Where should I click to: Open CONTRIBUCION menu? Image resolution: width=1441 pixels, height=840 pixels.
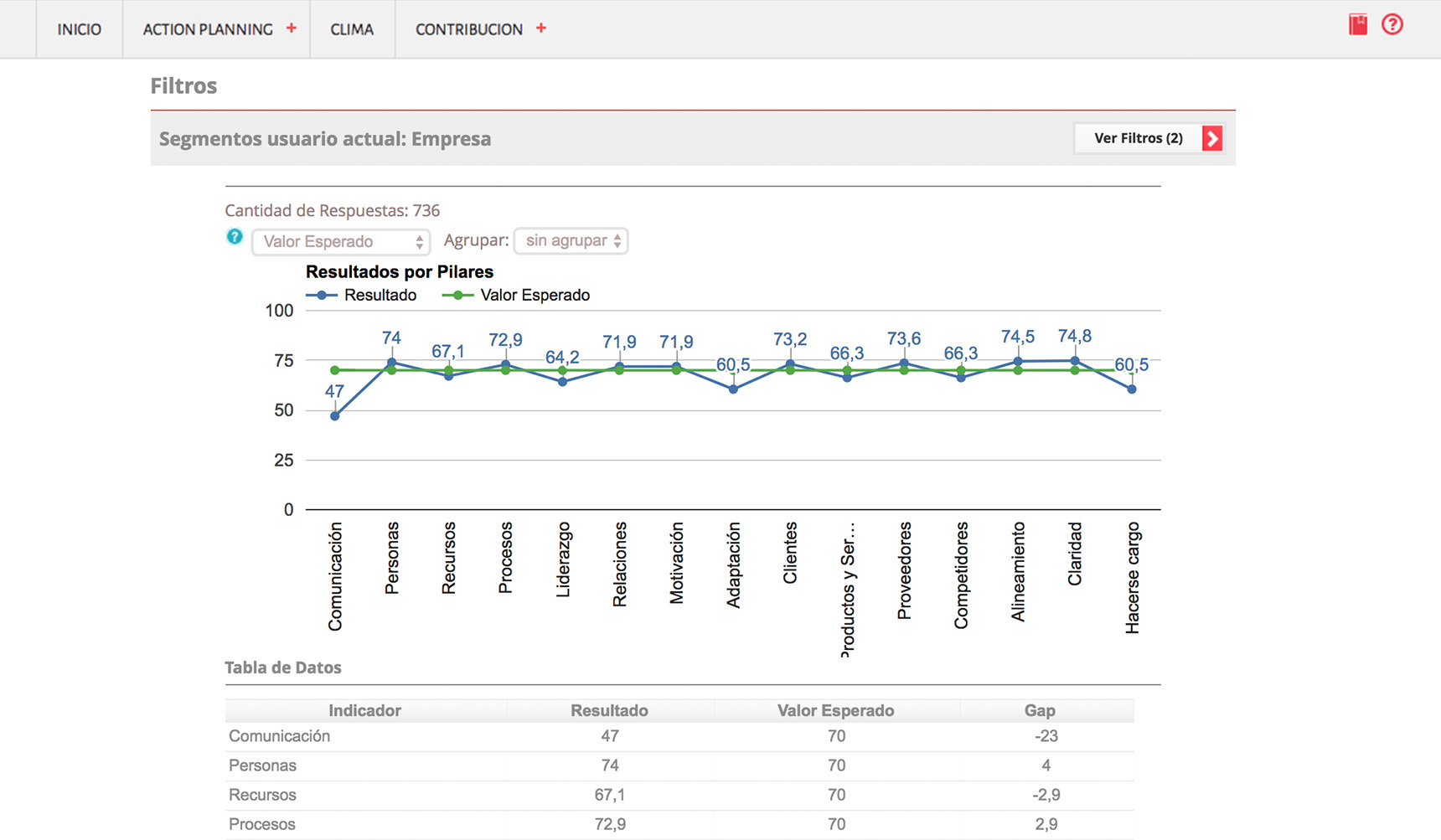click(x=469, y=29)
